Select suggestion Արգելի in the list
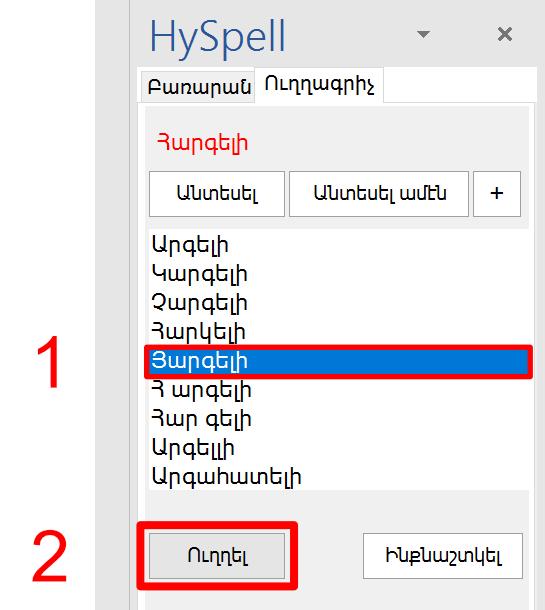This screenshot has width=545, height=610. click(x=338, y=245)
